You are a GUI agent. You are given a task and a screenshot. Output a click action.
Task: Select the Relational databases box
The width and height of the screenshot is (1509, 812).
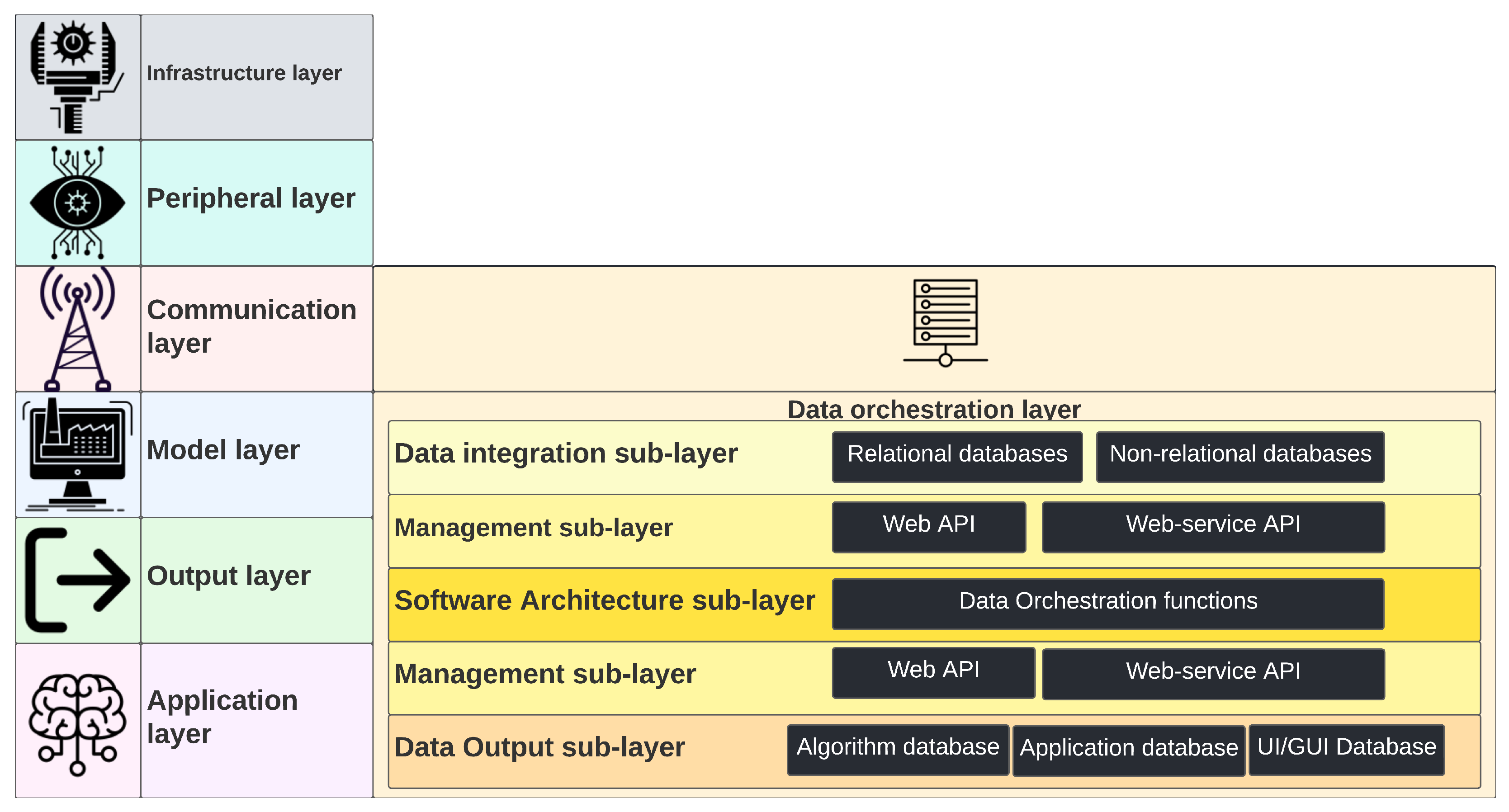click(956, 456)
